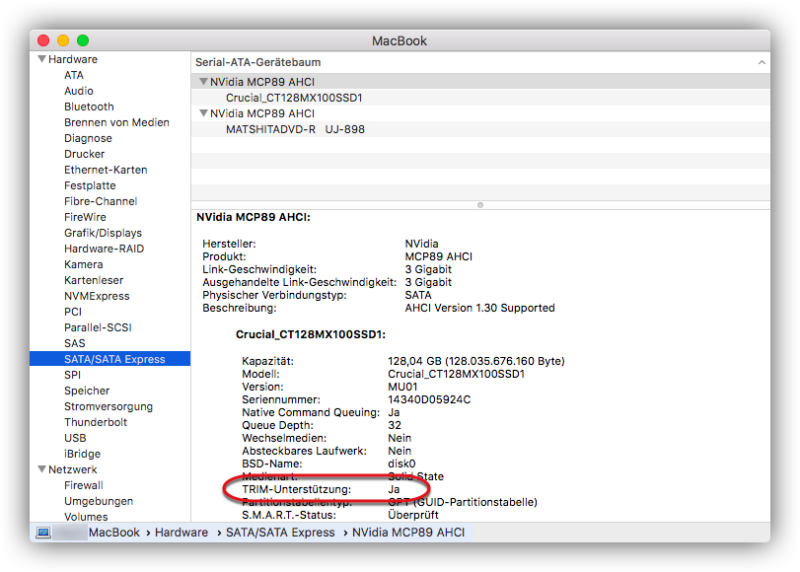
Task: Show Grafik/Displays information
Action: 103,233
